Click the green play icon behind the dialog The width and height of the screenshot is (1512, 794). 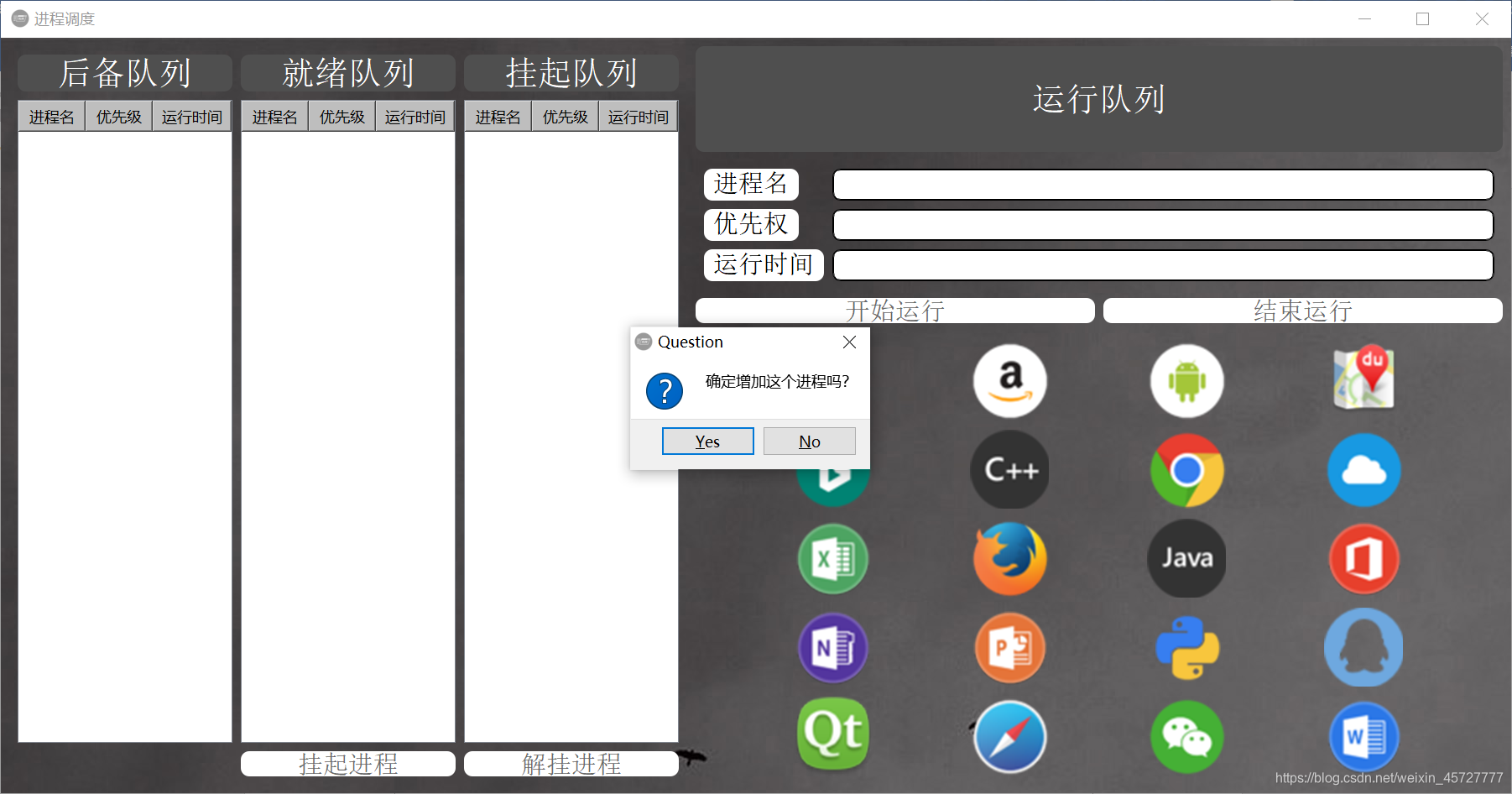[833, 487]
